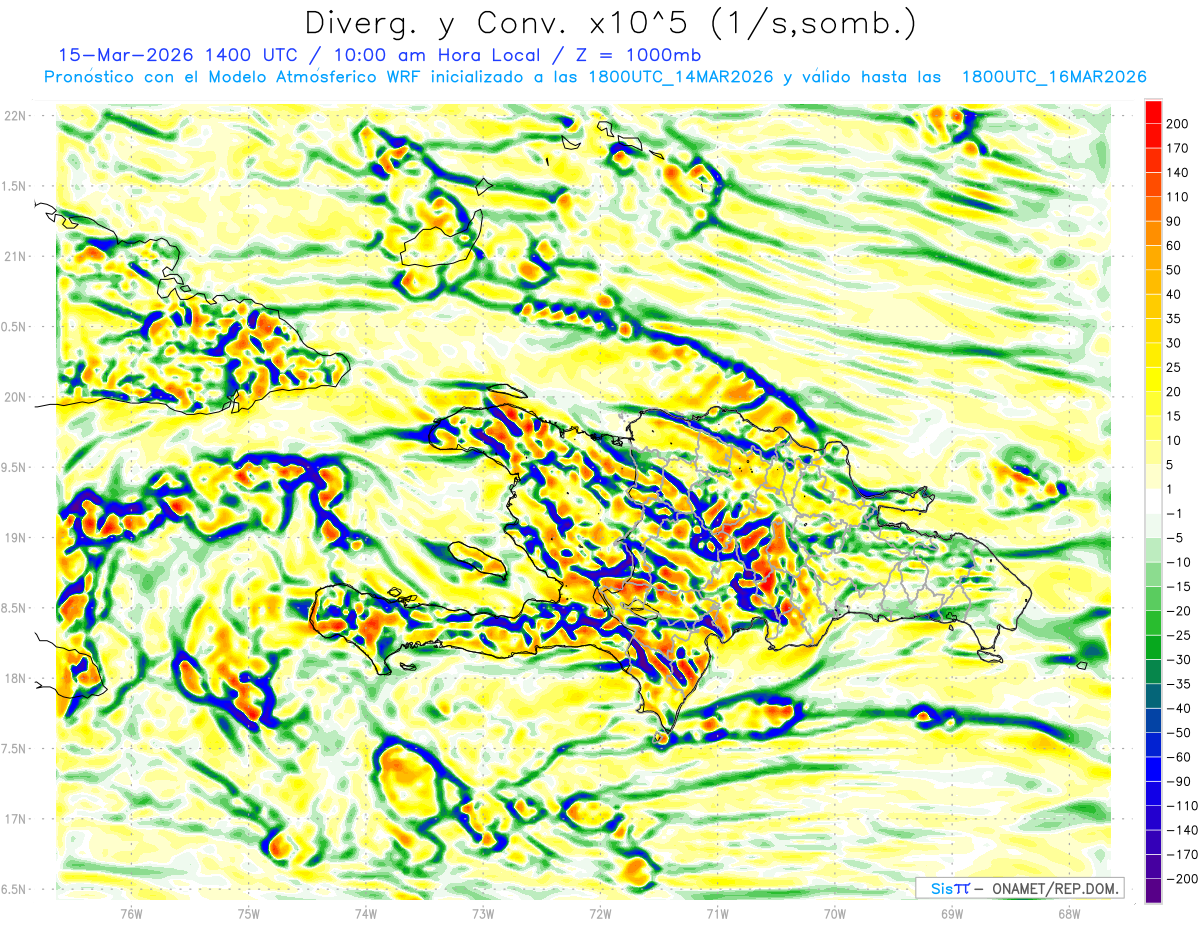Click the yellow color bar segment between 15 and 20
The image size is (1200, 927).
click(1153, 404)
